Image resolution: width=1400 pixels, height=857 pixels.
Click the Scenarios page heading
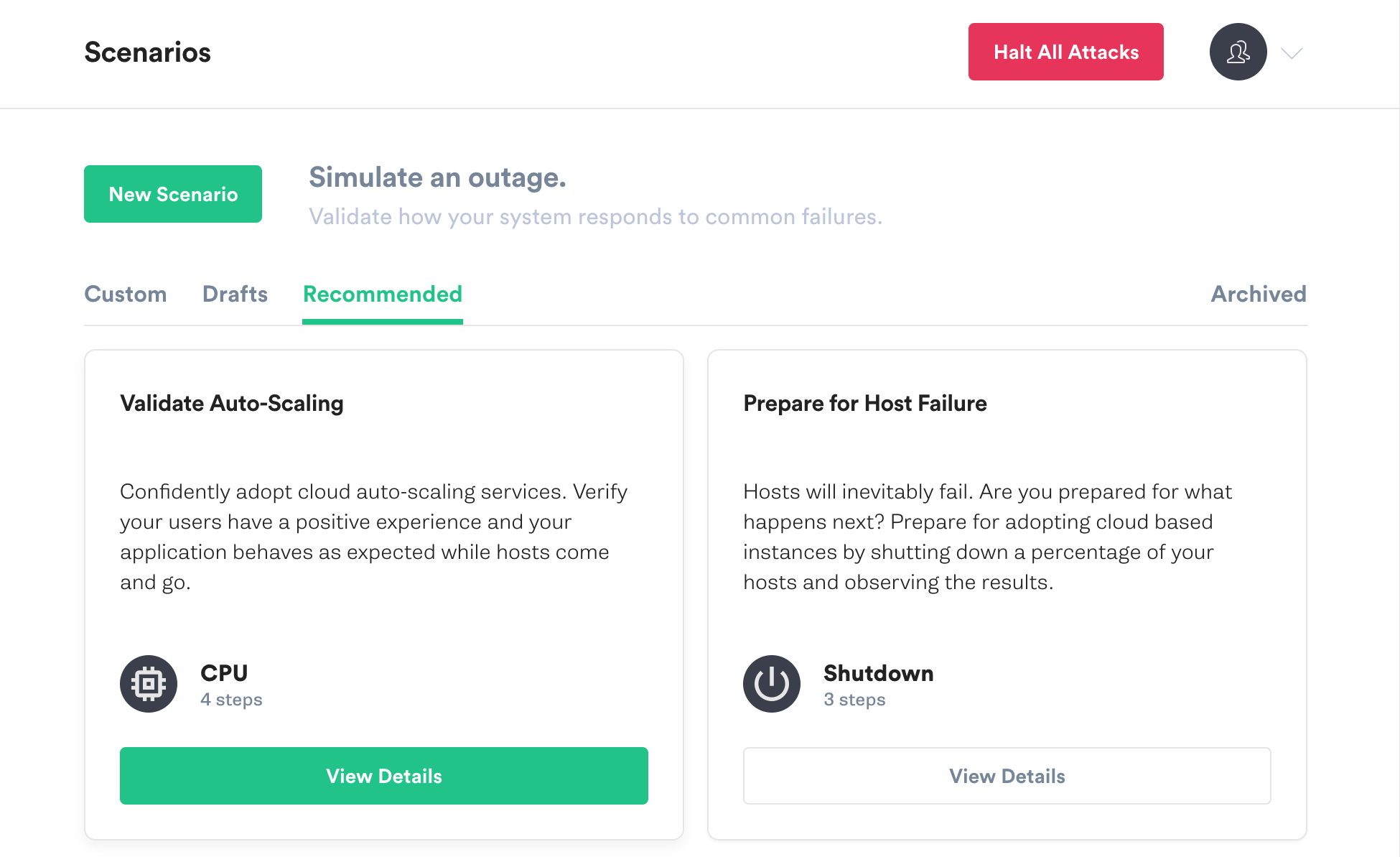tap(148, 52)
